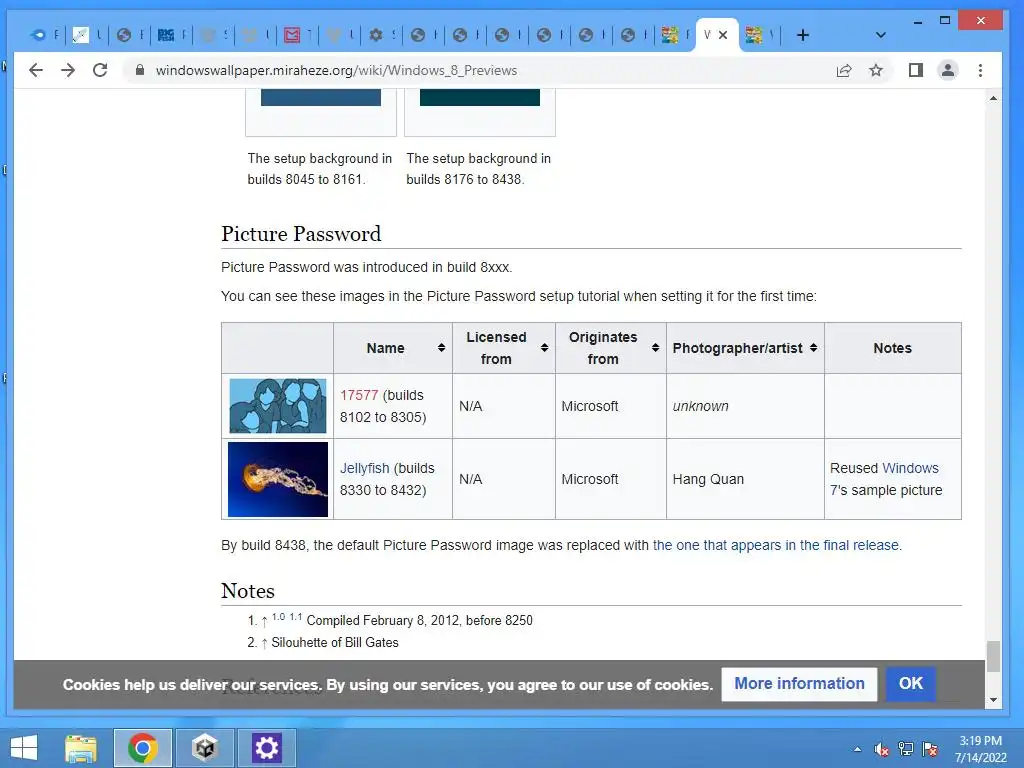The width and height of the screenshot is (1024, 768).
Task: Sort table by Name column
Action: coord(441,347)
